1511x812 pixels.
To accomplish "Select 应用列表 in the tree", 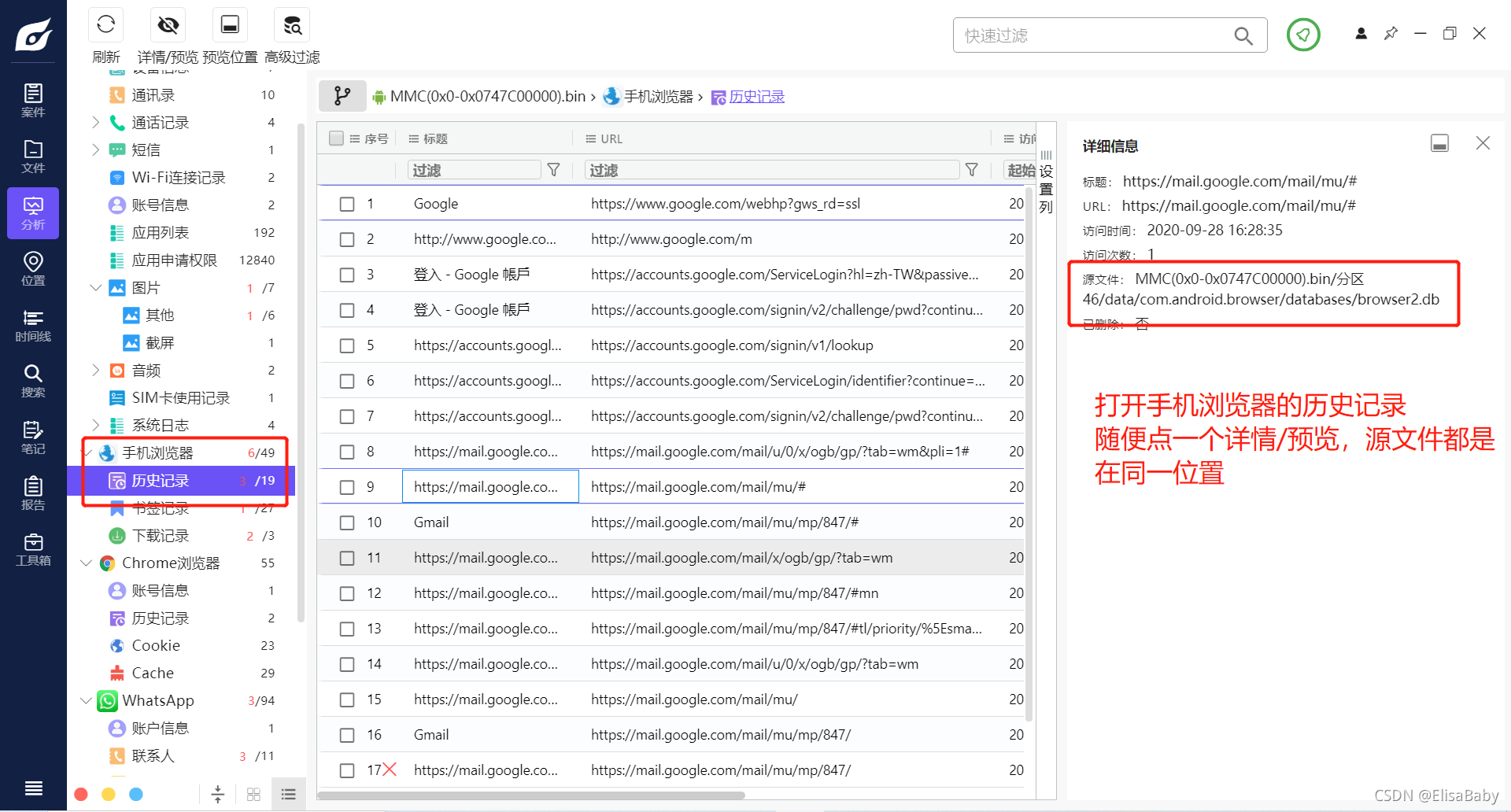I will 161,232.
